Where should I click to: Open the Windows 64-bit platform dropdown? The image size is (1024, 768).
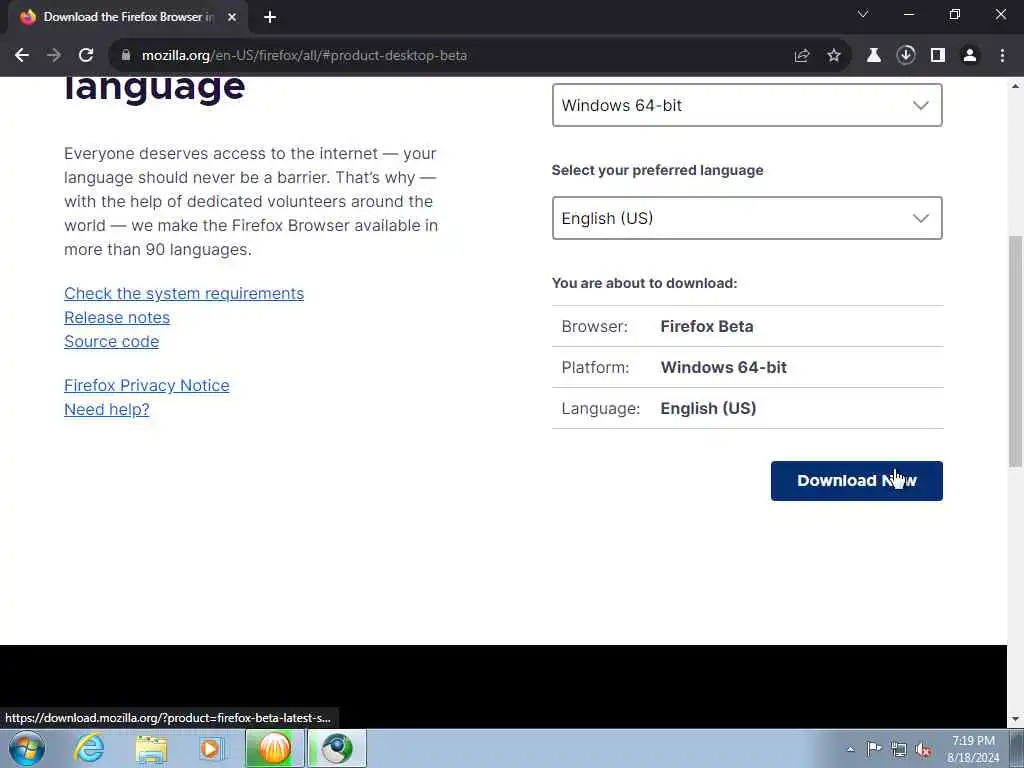click(x=747, y=105)
